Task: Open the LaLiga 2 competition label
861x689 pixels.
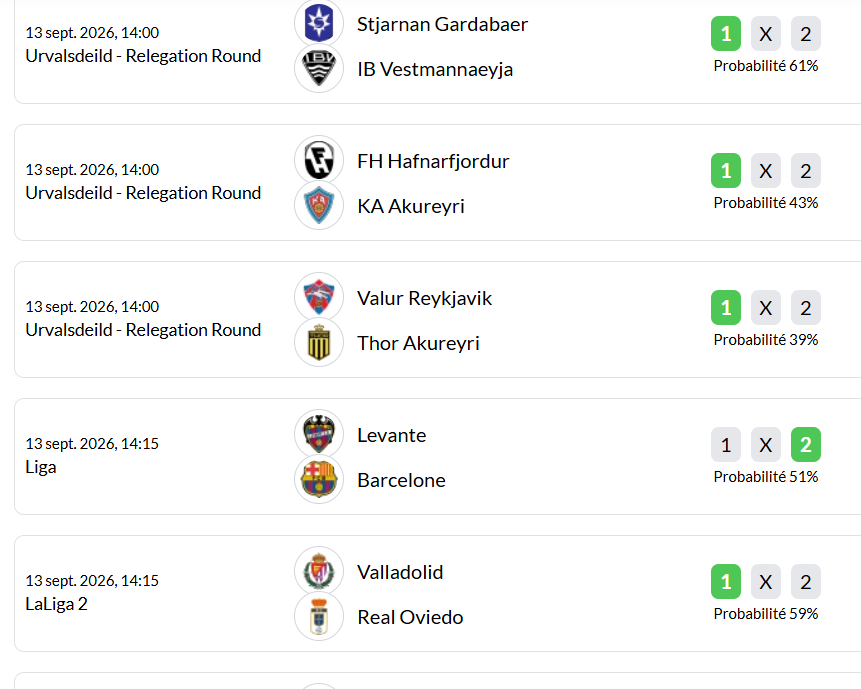Action: (57, 604)
